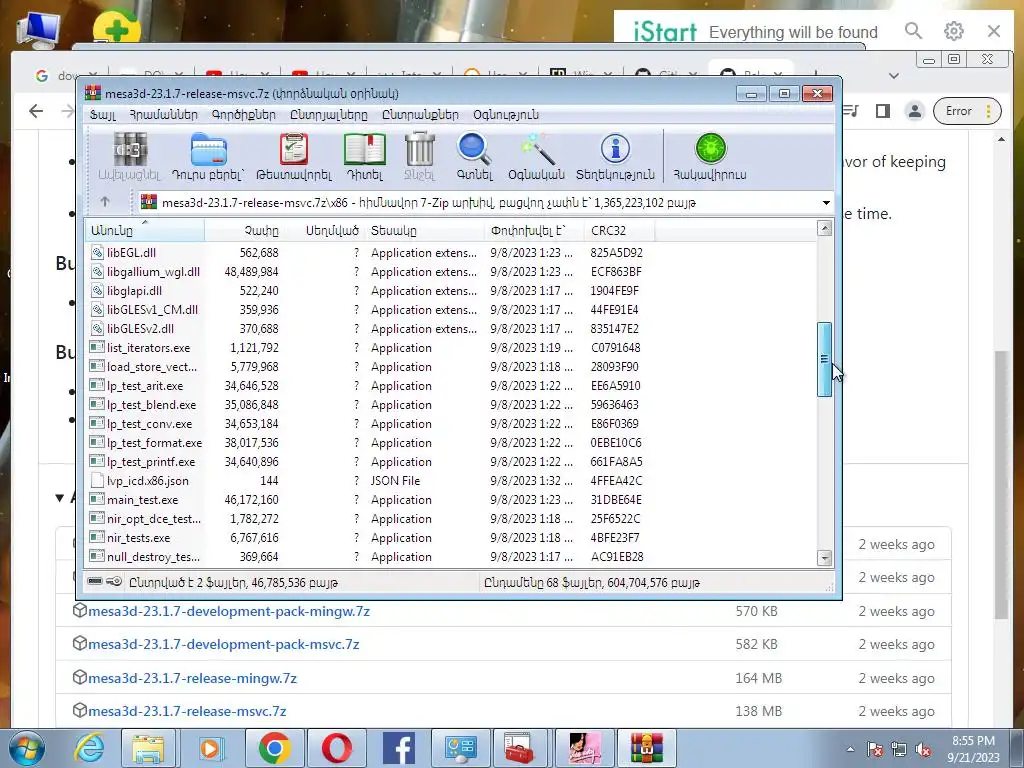Screen dimensions: 1024x768
Task: Open the mesa3d-23.1.7-development-pack-mingw.7z link
Action: click(229, 611)
